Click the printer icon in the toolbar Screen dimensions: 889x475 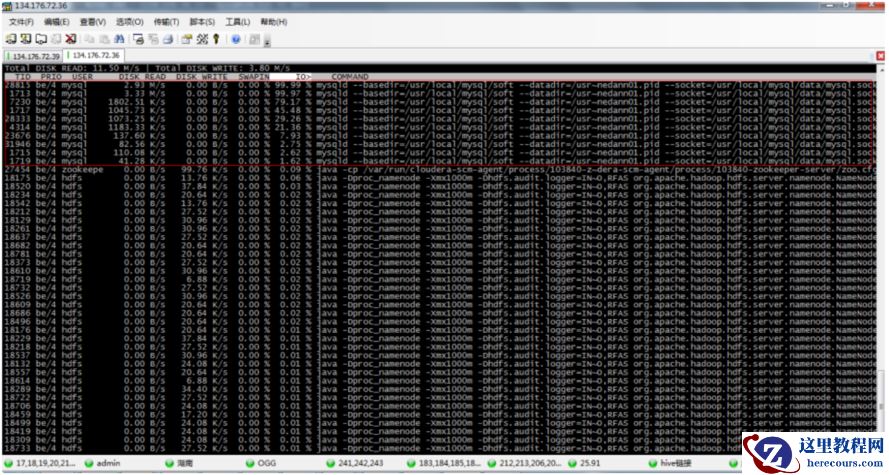(167, 39)
